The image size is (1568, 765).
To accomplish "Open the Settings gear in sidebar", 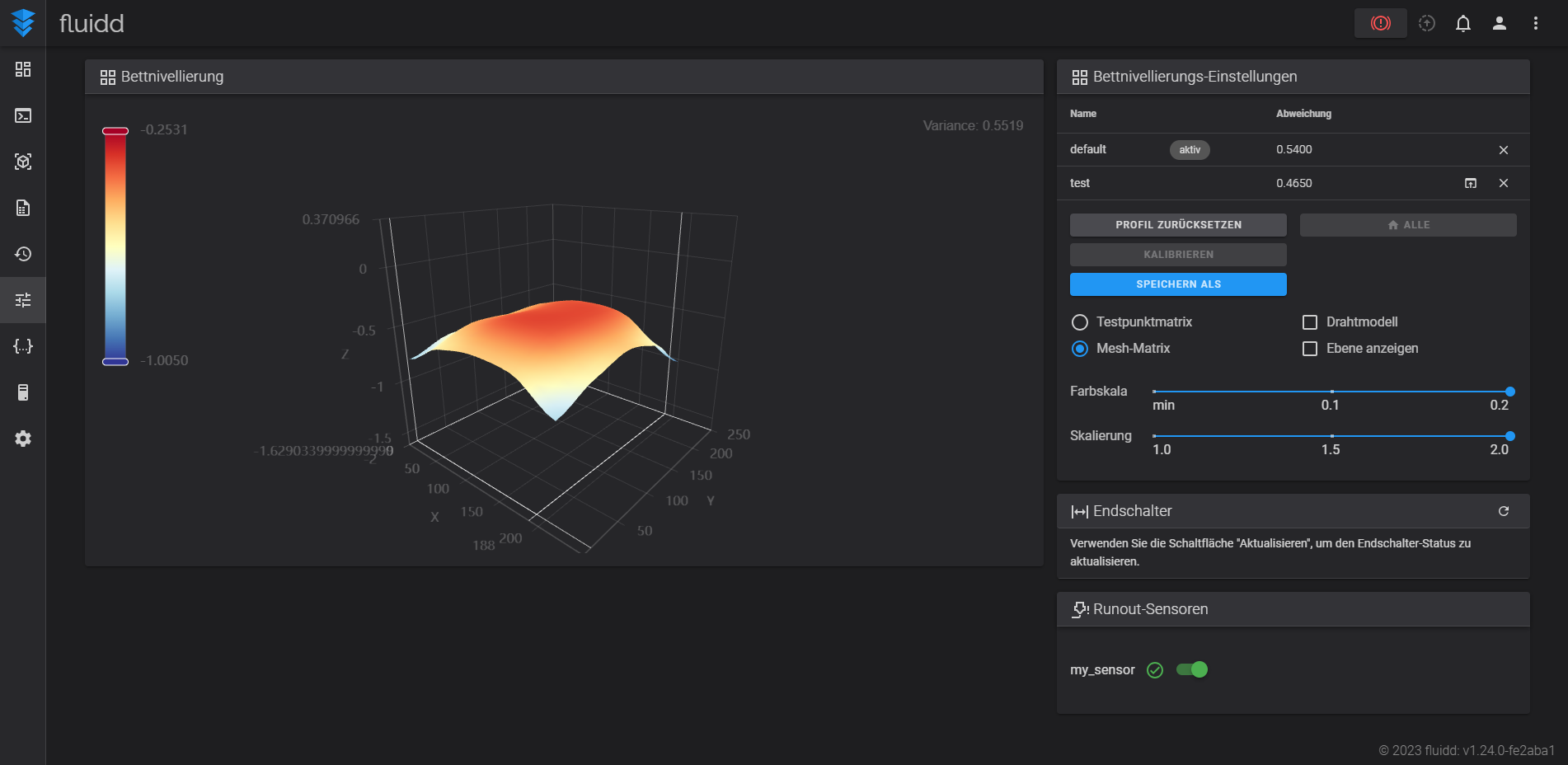I will click(x=23, y=439).
